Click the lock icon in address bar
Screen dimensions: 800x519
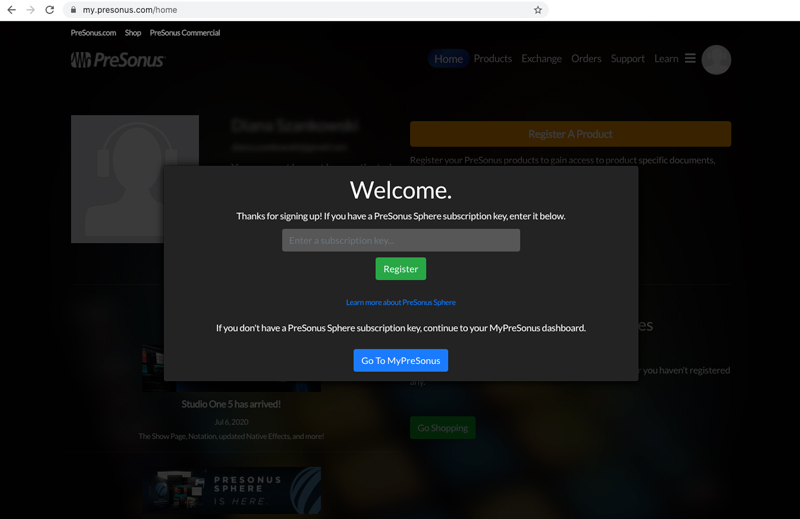[x=73, y=10]
